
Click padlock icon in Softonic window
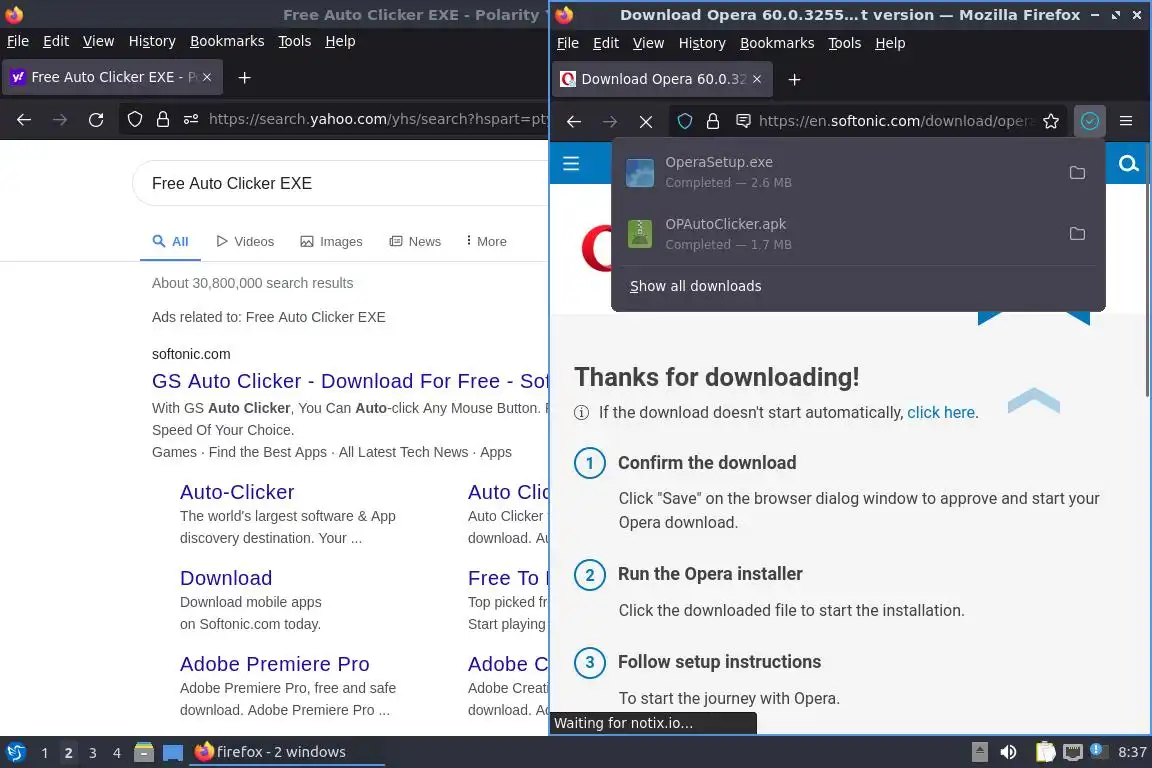713,121
